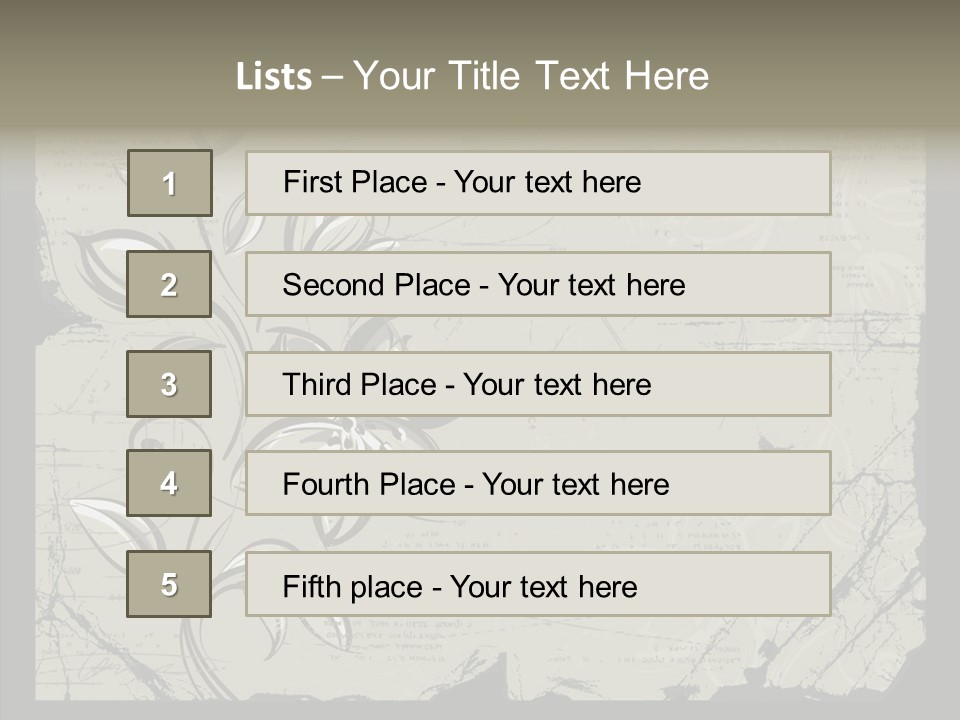Click 'Your Title Text Here' in heading
960x720 pixels.
pos(531,76)
